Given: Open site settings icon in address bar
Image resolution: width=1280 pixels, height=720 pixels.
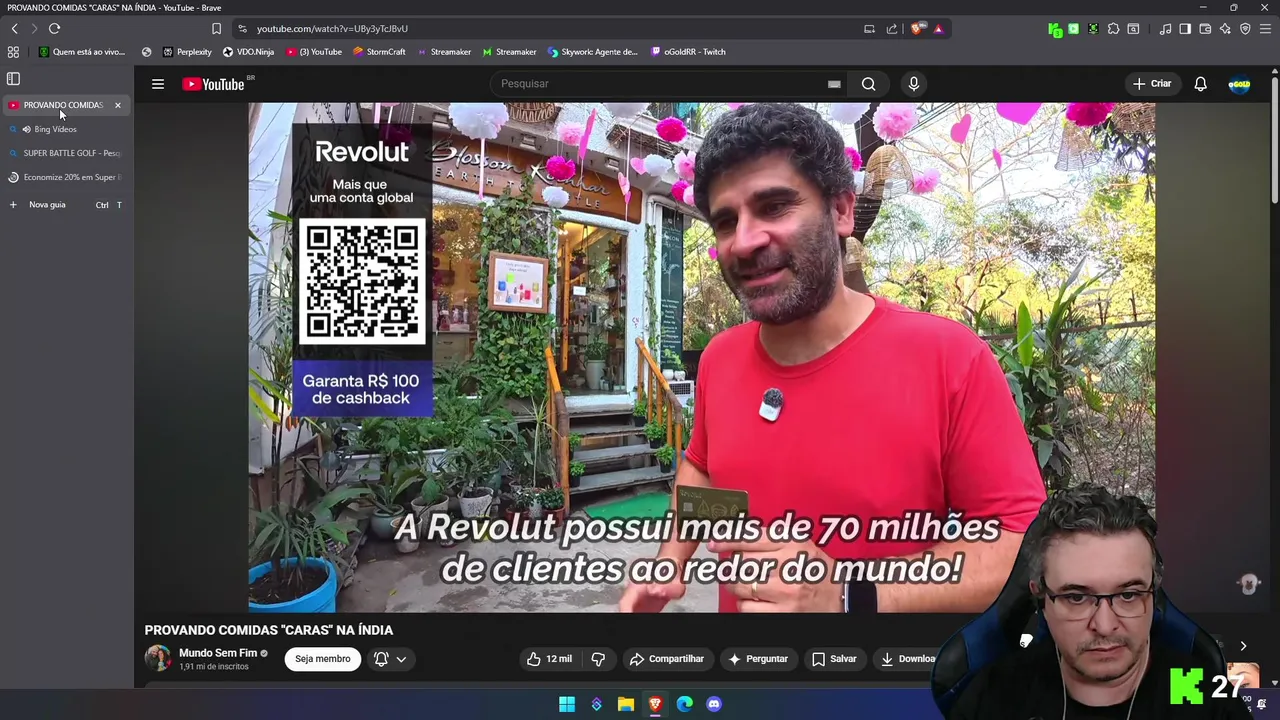Looking at the screenshot, I should click(x=242, y=29).
